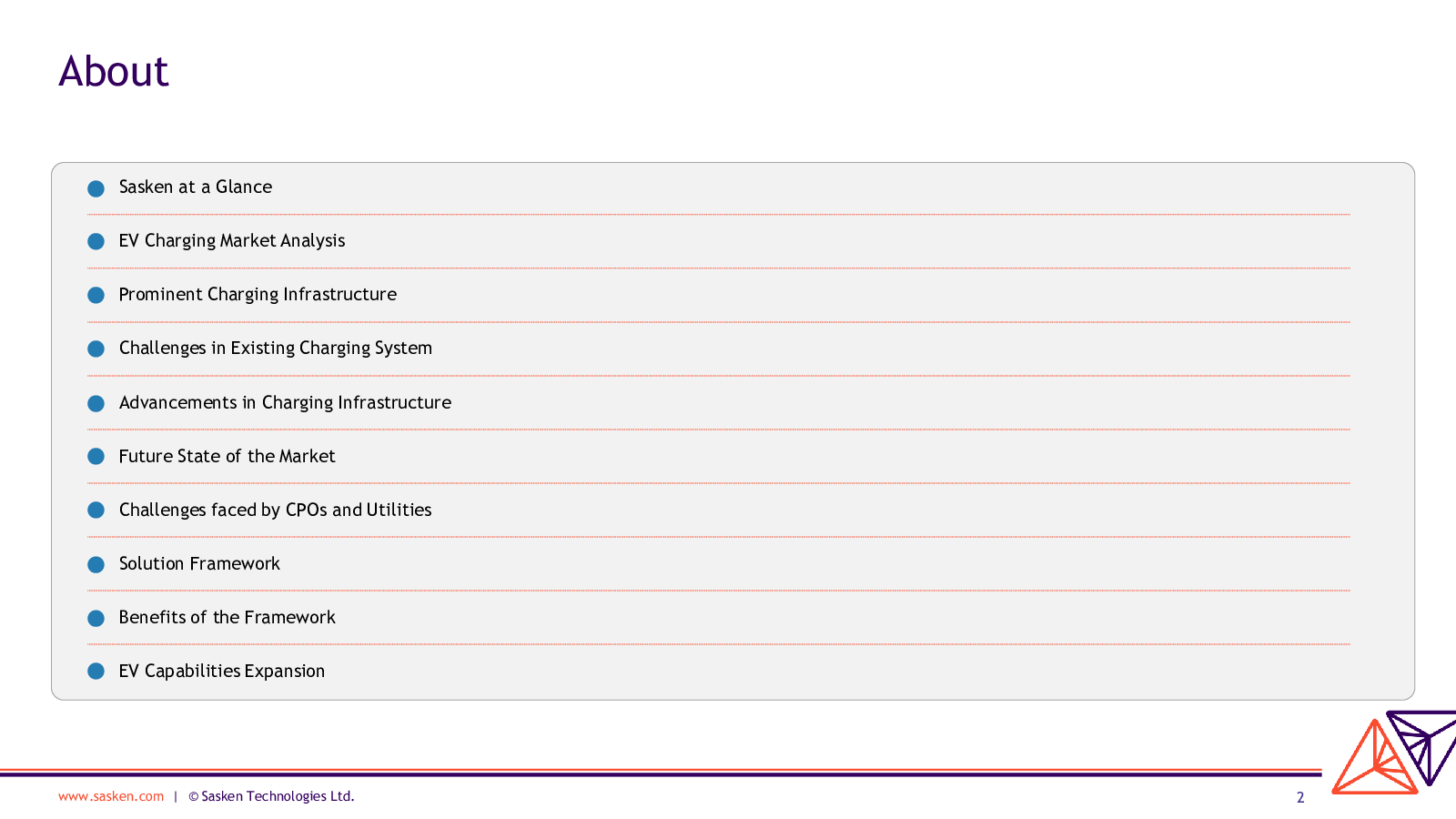
Task: Click the About slide title
Action: pyautogui.click(x=114, y=72)
